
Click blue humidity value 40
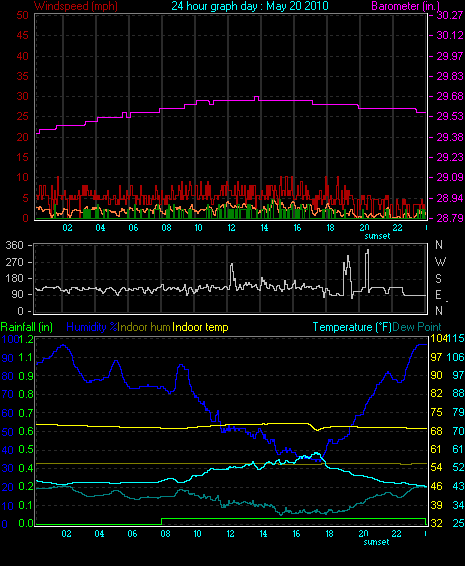(8, 450)
